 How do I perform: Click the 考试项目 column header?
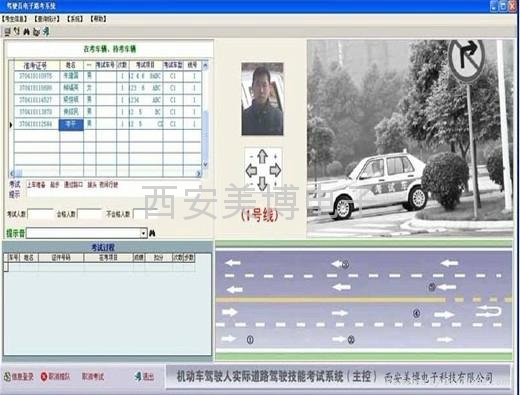coord(145,65)
